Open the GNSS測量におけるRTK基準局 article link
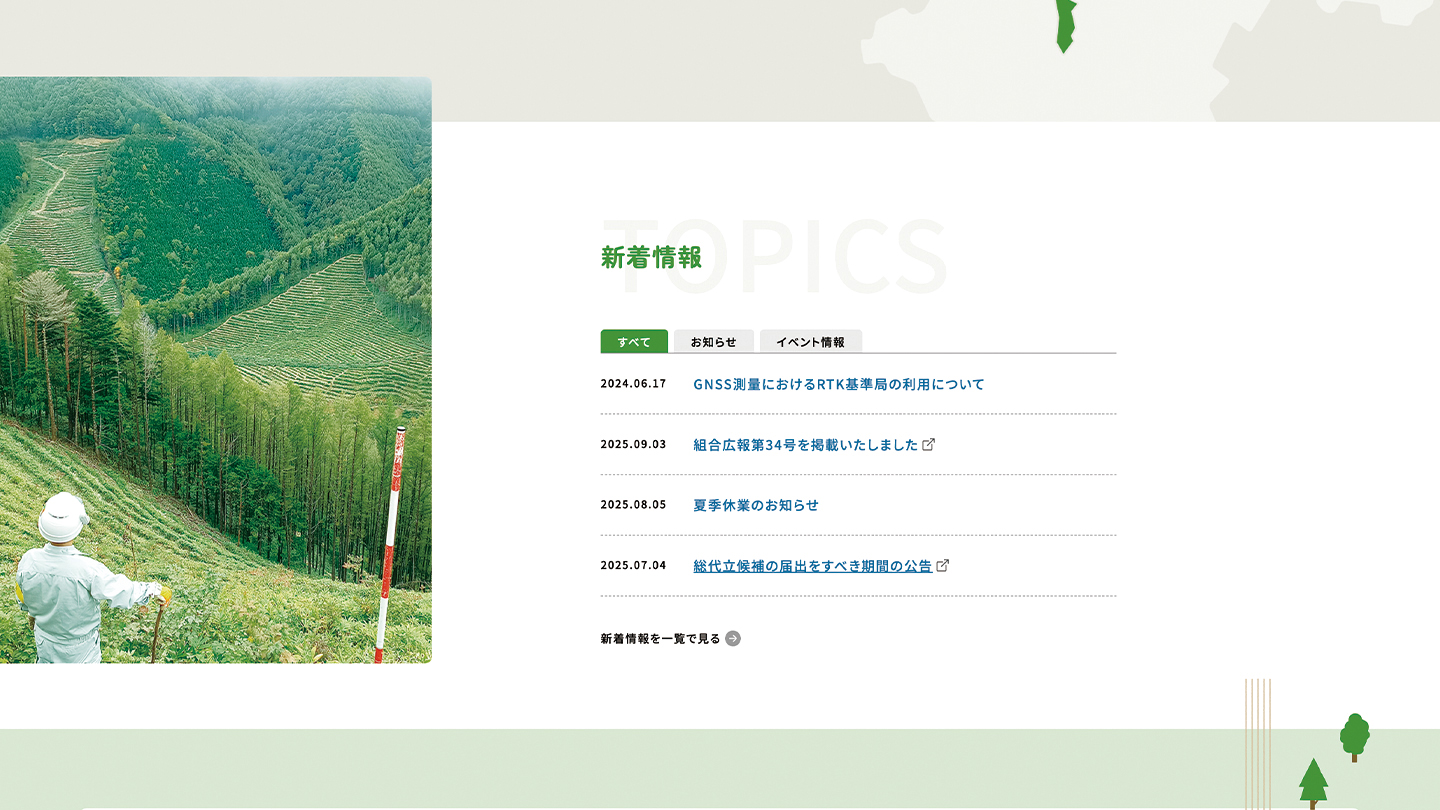This screenshot has width=1440, height=810. (x=838, y=384)
